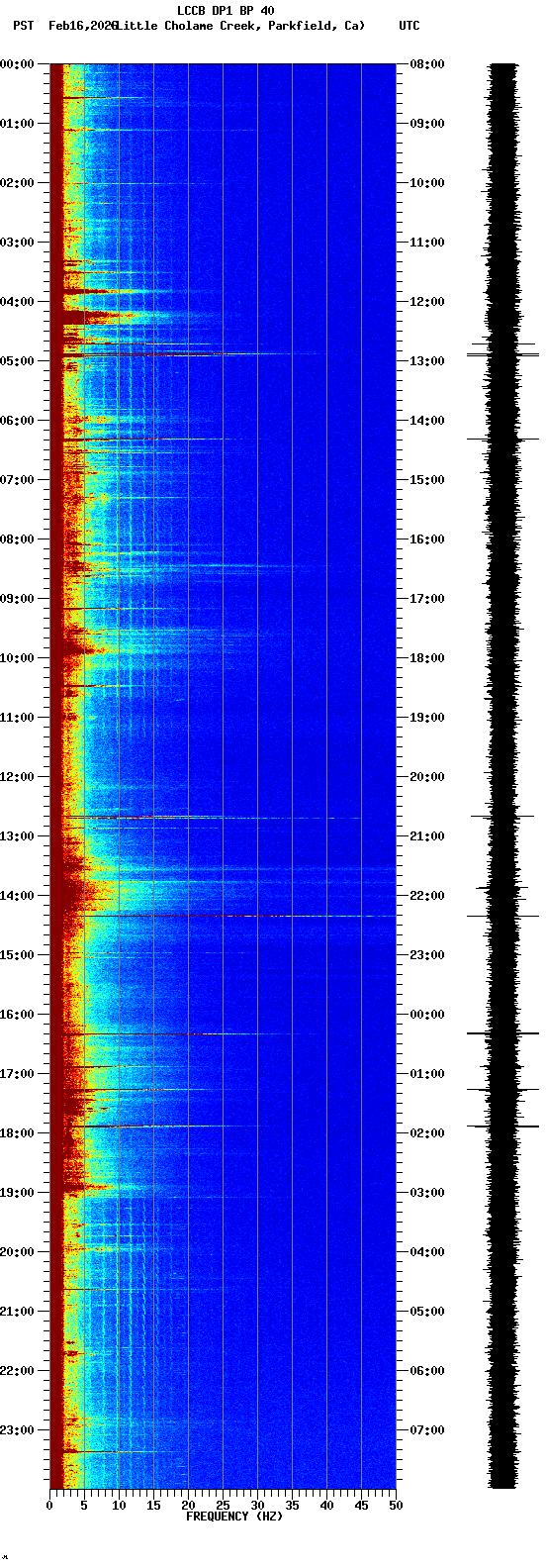Click the PST axis label "12:00"
The image size is (546, 1568).
click(x=17, y=777)
